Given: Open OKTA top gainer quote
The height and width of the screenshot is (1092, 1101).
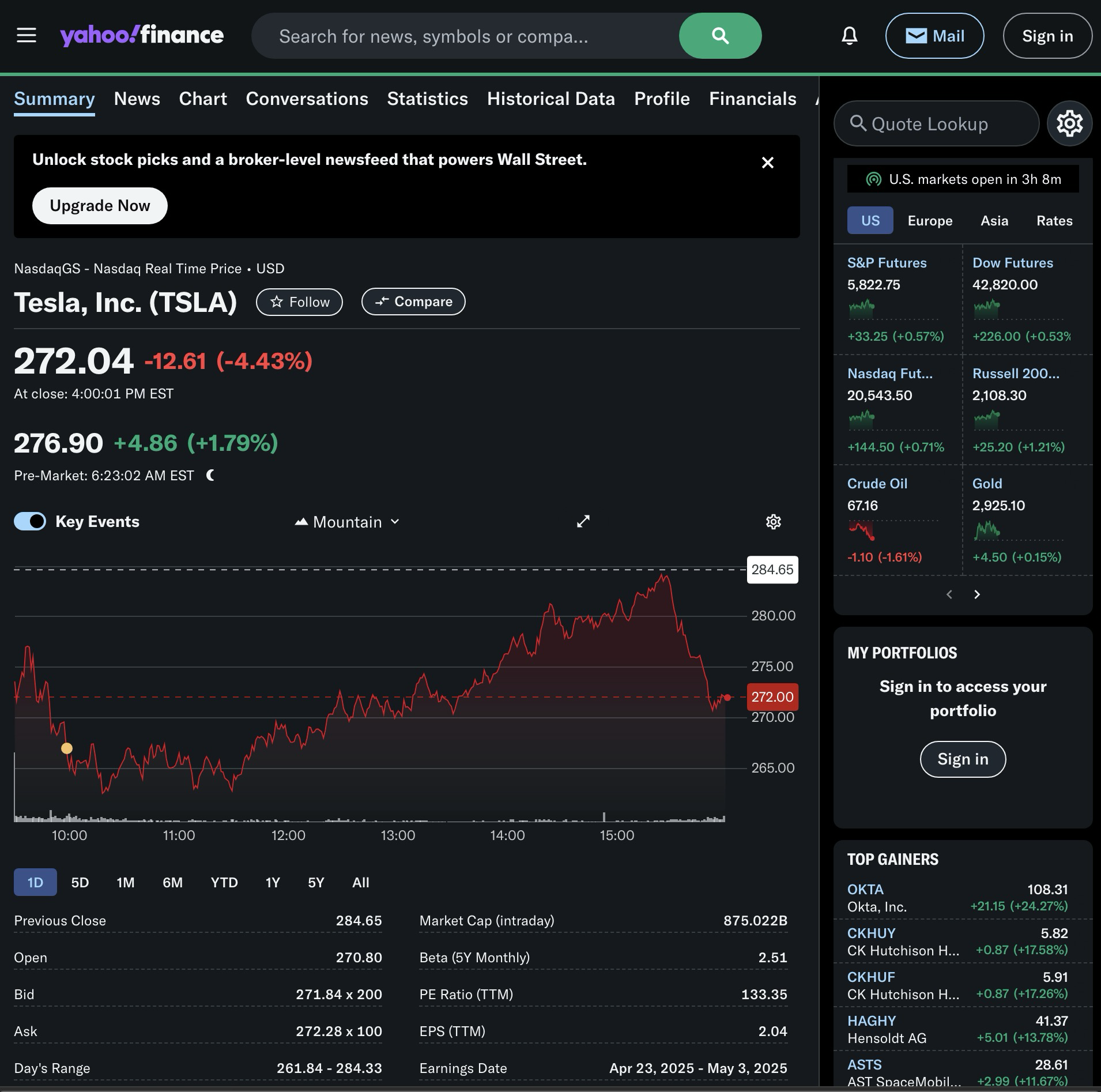Looking at the screenshot, I should tap(865, 890).
